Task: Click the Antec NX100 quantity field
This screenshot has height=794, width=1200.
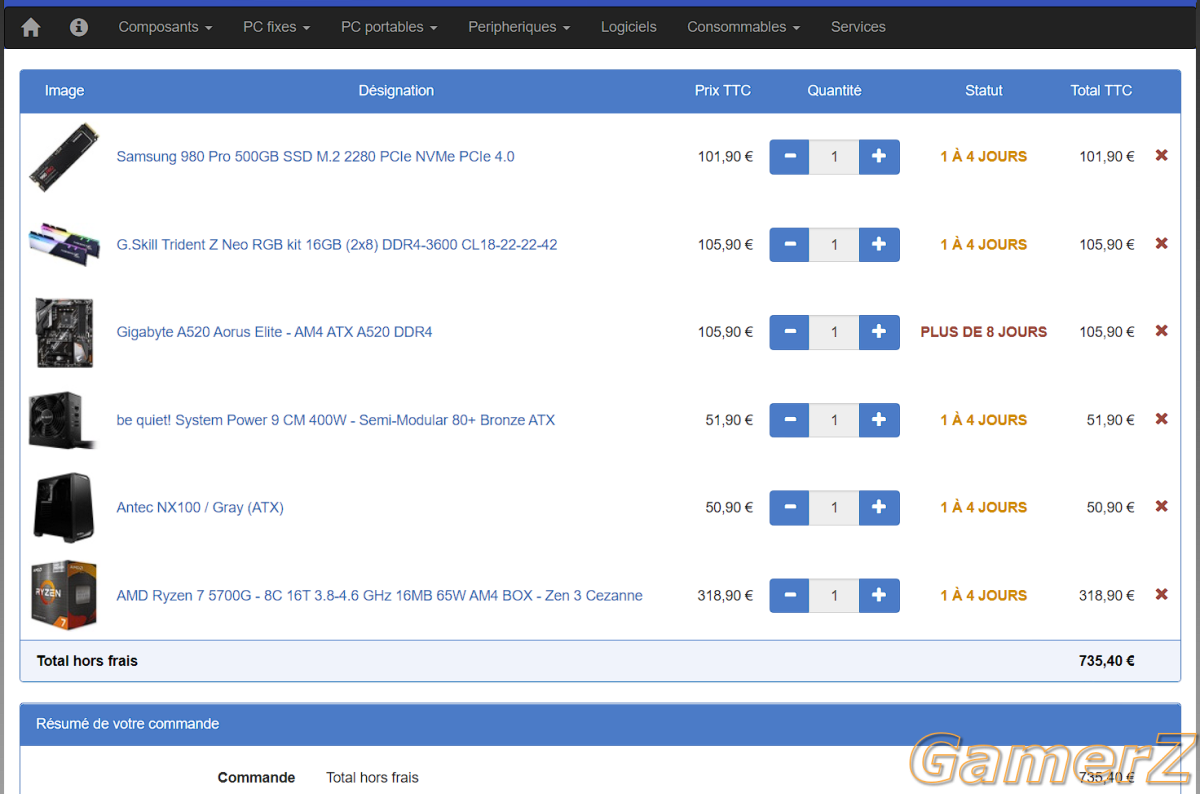Action: tap(834, 508)
